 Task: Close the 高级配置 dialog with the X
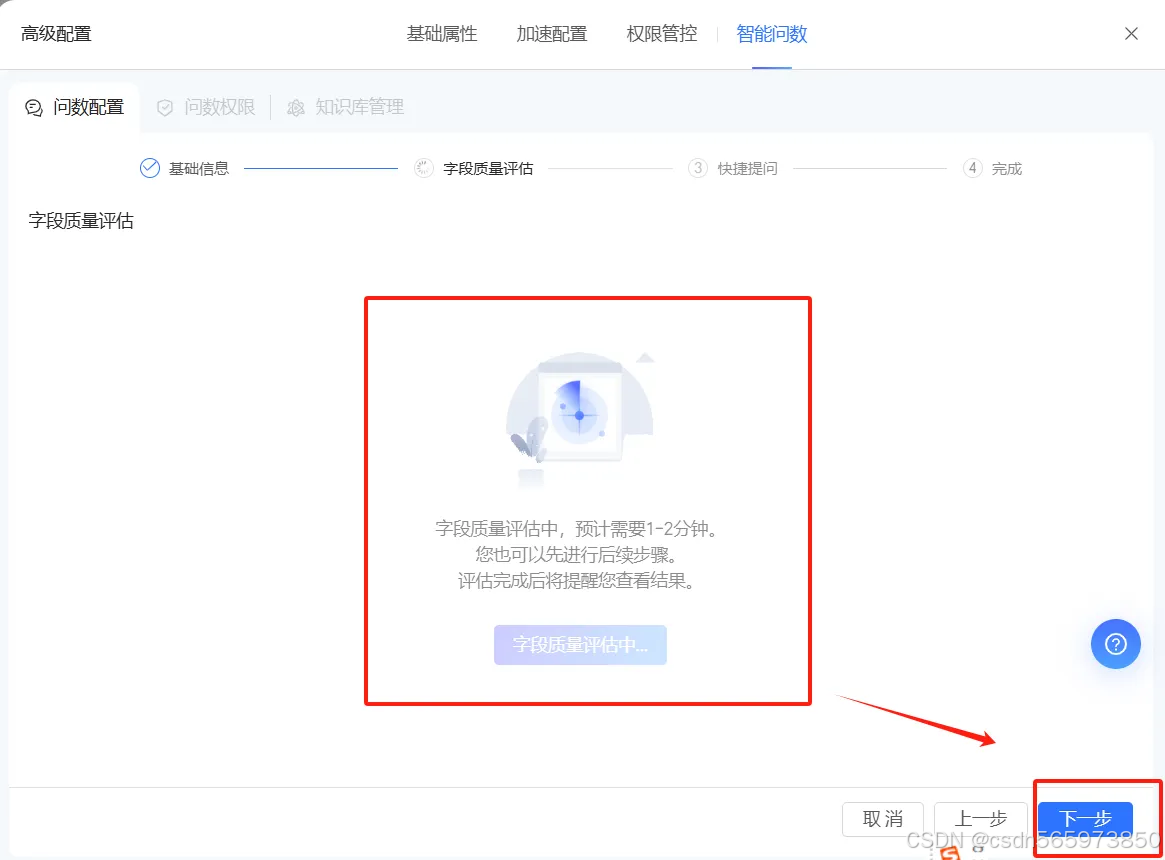(x=1131, y=33)
